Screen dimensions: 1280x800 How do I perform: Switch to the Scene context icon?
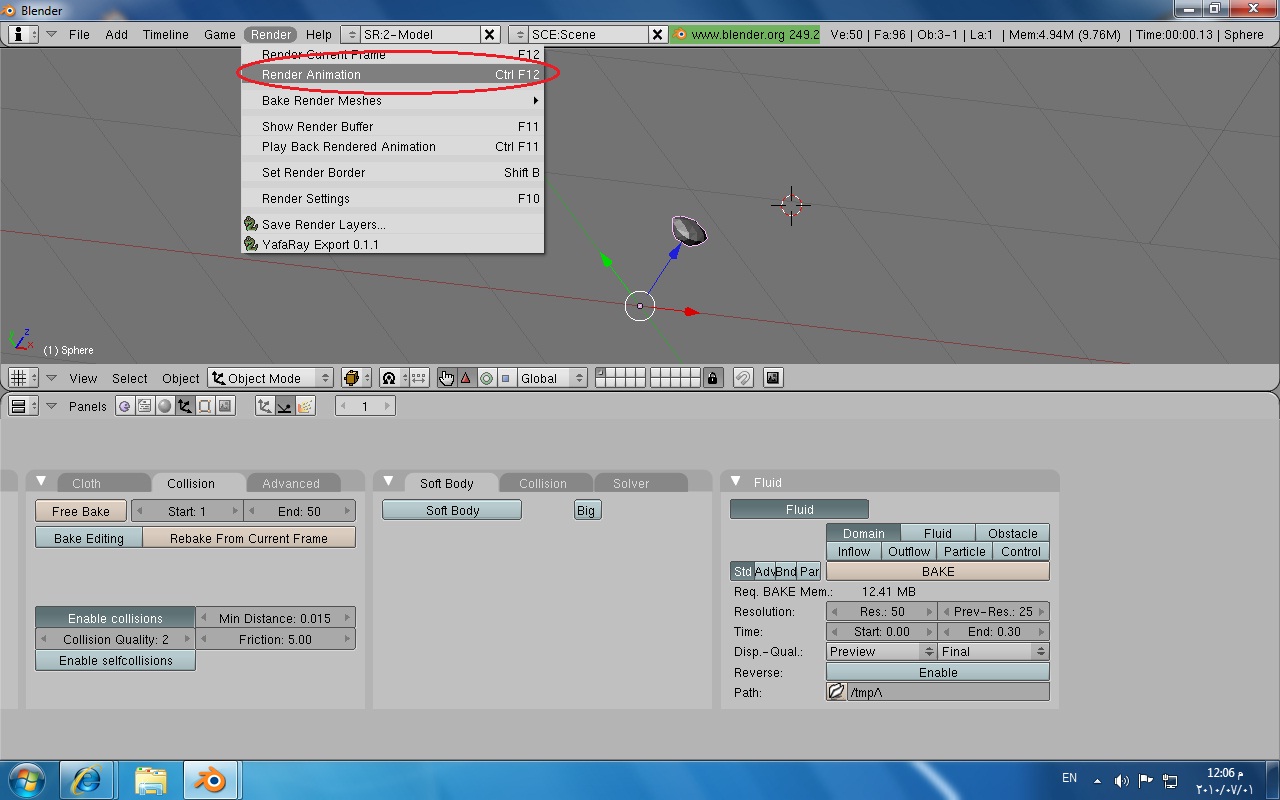point(225,406)
